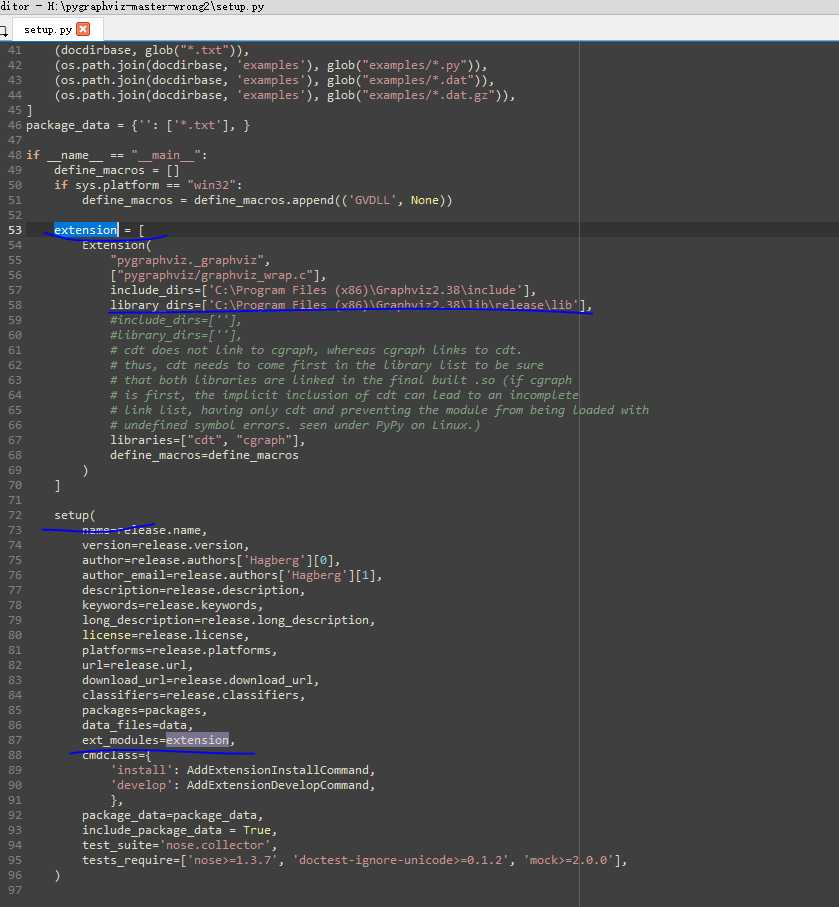Click line number 72 in the gutter
839x907 pixels.
[x=15, y=515]
